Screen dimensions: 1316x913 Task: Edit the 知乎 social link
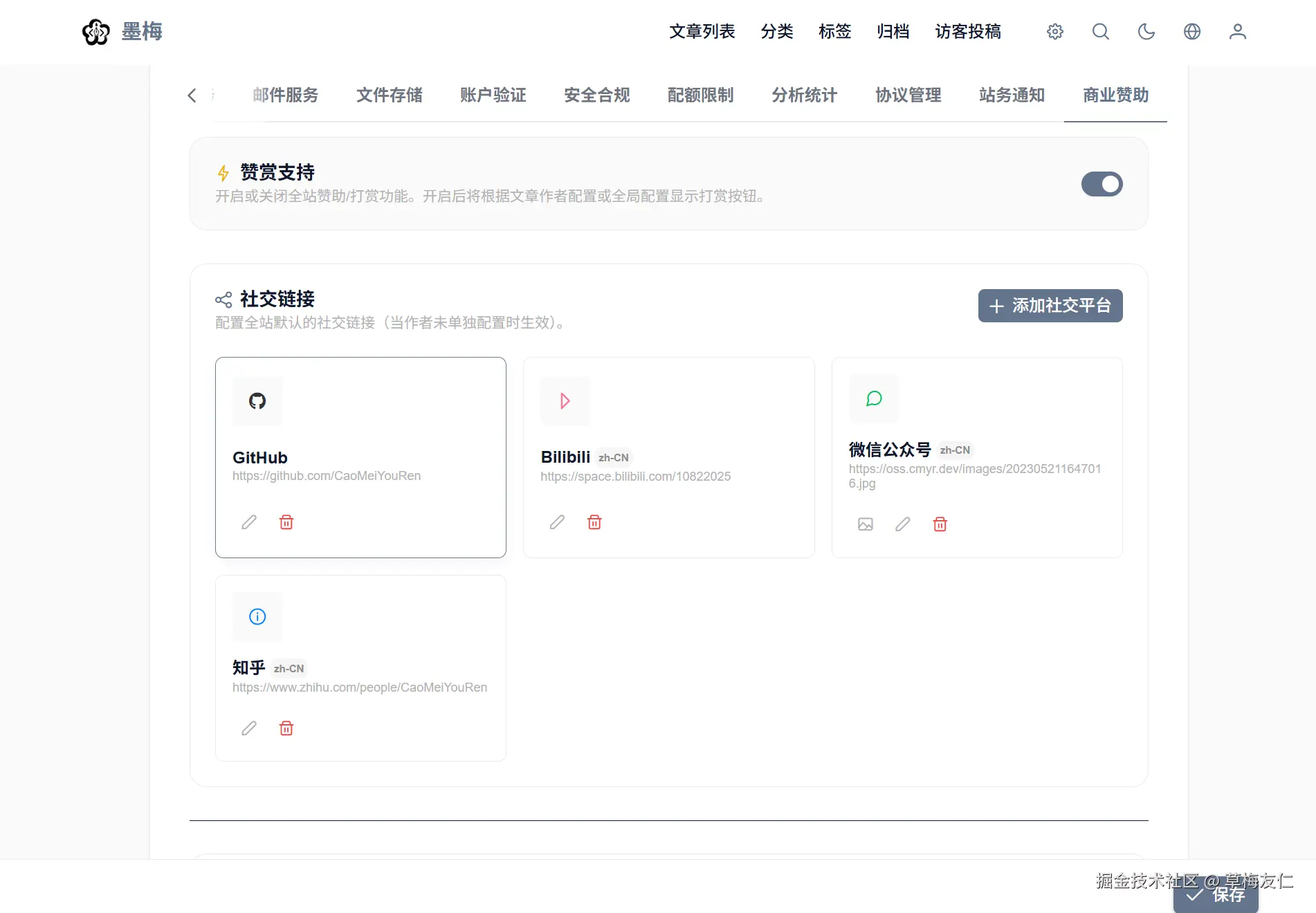point(249,728)
